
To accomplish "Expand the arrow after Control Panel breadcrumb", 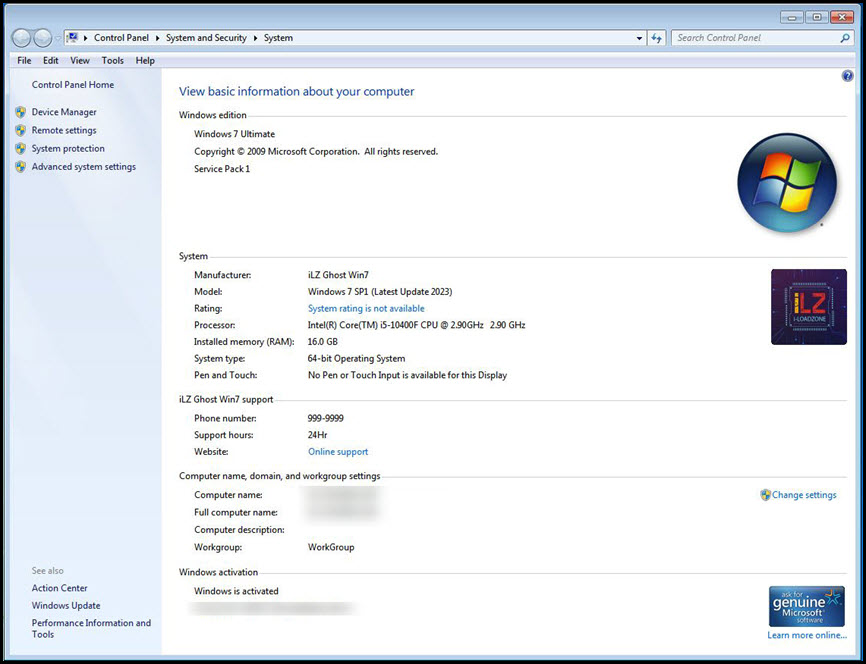I will pos(157,38).
